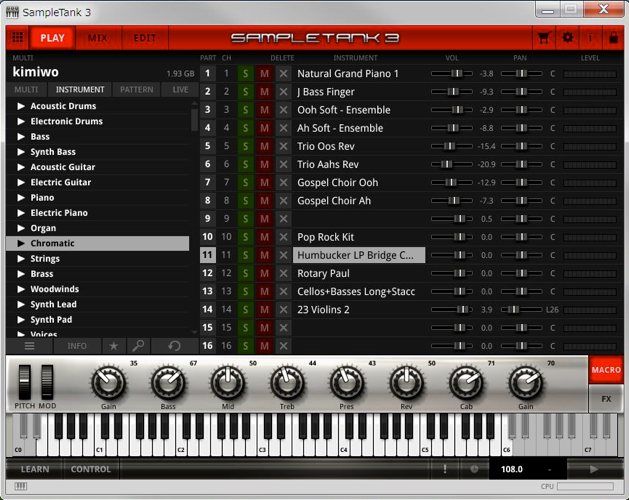The image size is (629, 500).
Task: Mute part 2 J Bass Finger
Action: pos(264,92)
